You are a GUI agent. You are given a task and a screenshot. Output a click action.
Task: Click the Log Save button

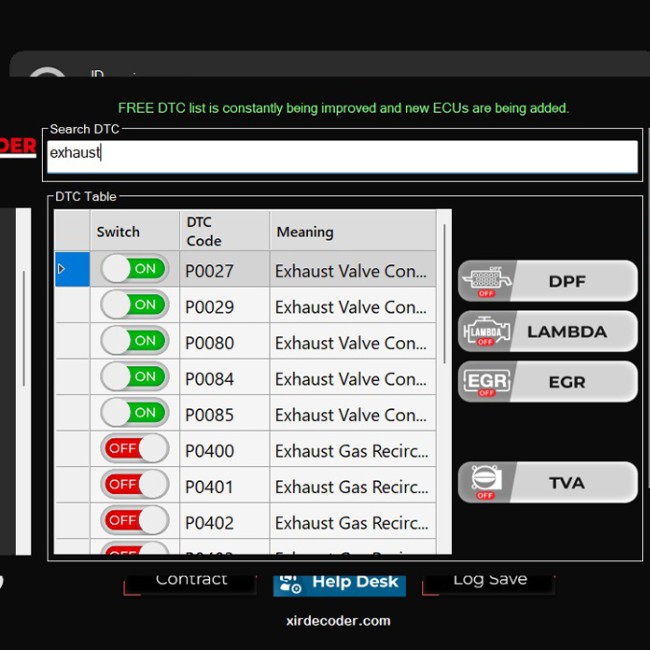point(489,585)
